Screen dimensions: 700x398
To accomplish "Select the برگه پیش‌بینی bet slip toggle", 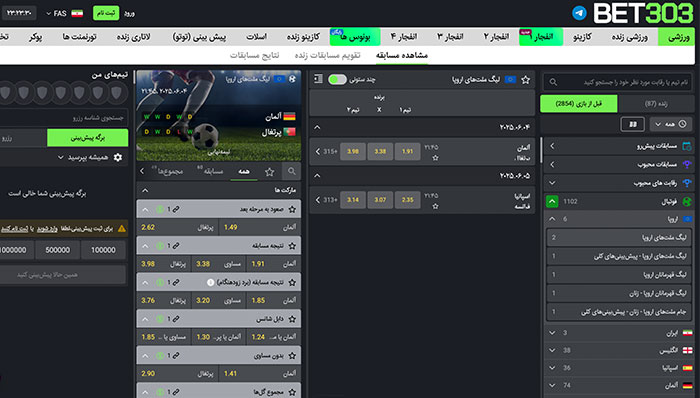I will (88, 138).
